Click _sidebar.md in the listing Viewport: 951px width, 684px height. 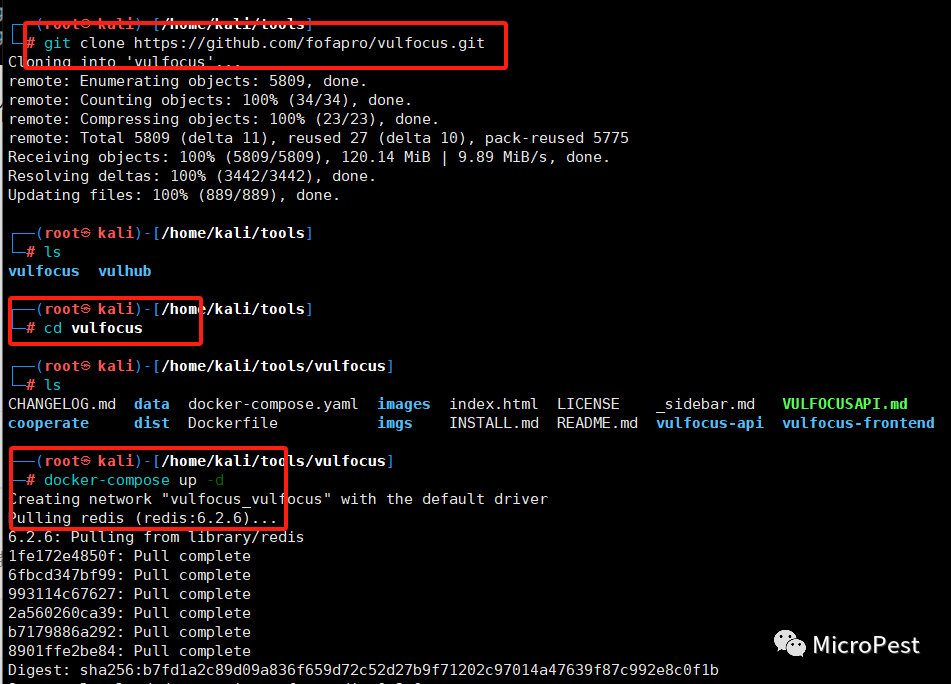point(705,404)
